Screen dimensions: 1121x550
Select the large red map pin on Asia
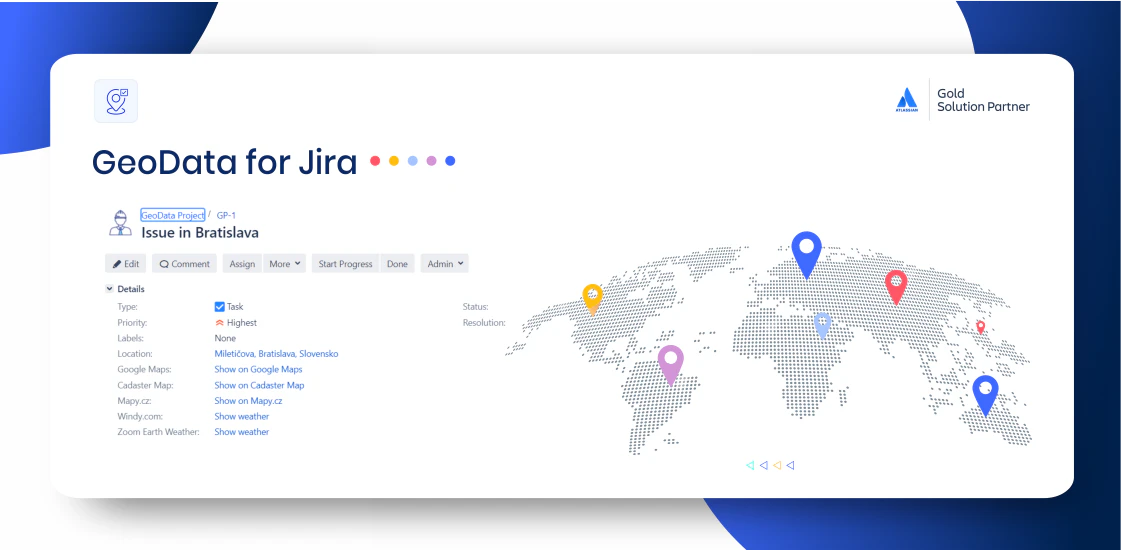(896, 288)
